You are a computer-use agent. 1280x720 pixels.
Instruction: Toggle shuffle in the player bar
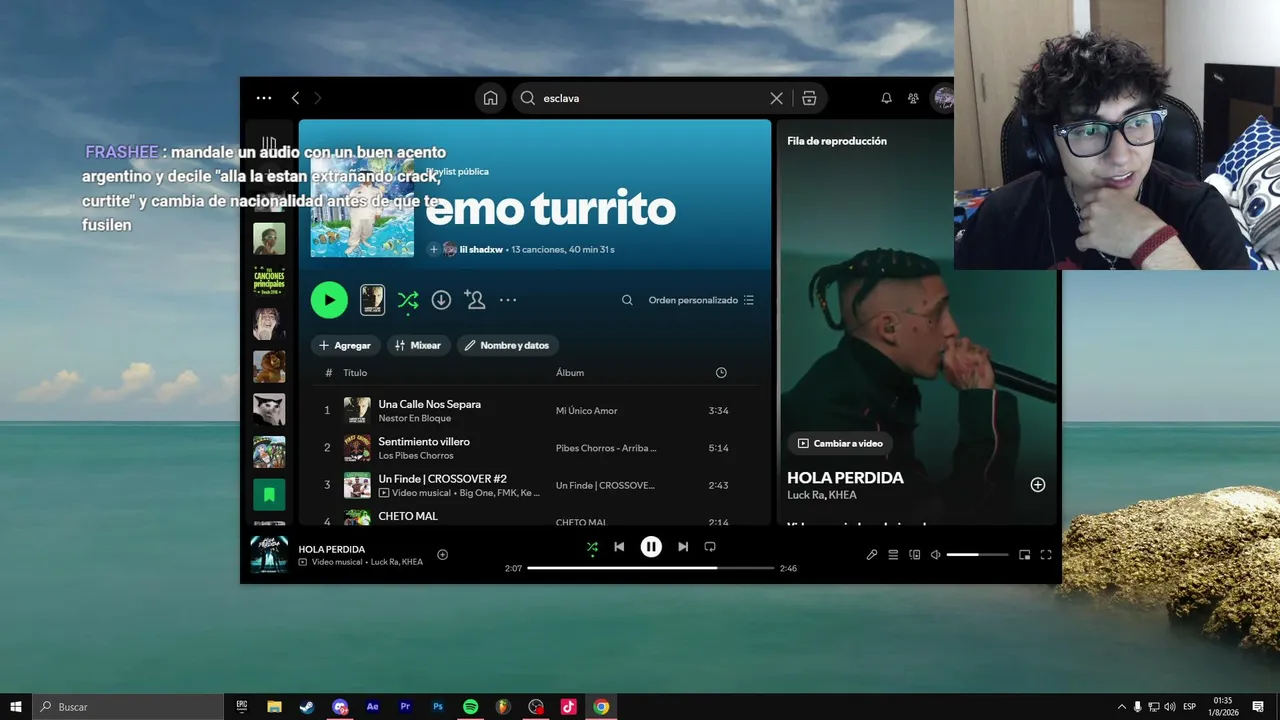pos(592,547)
